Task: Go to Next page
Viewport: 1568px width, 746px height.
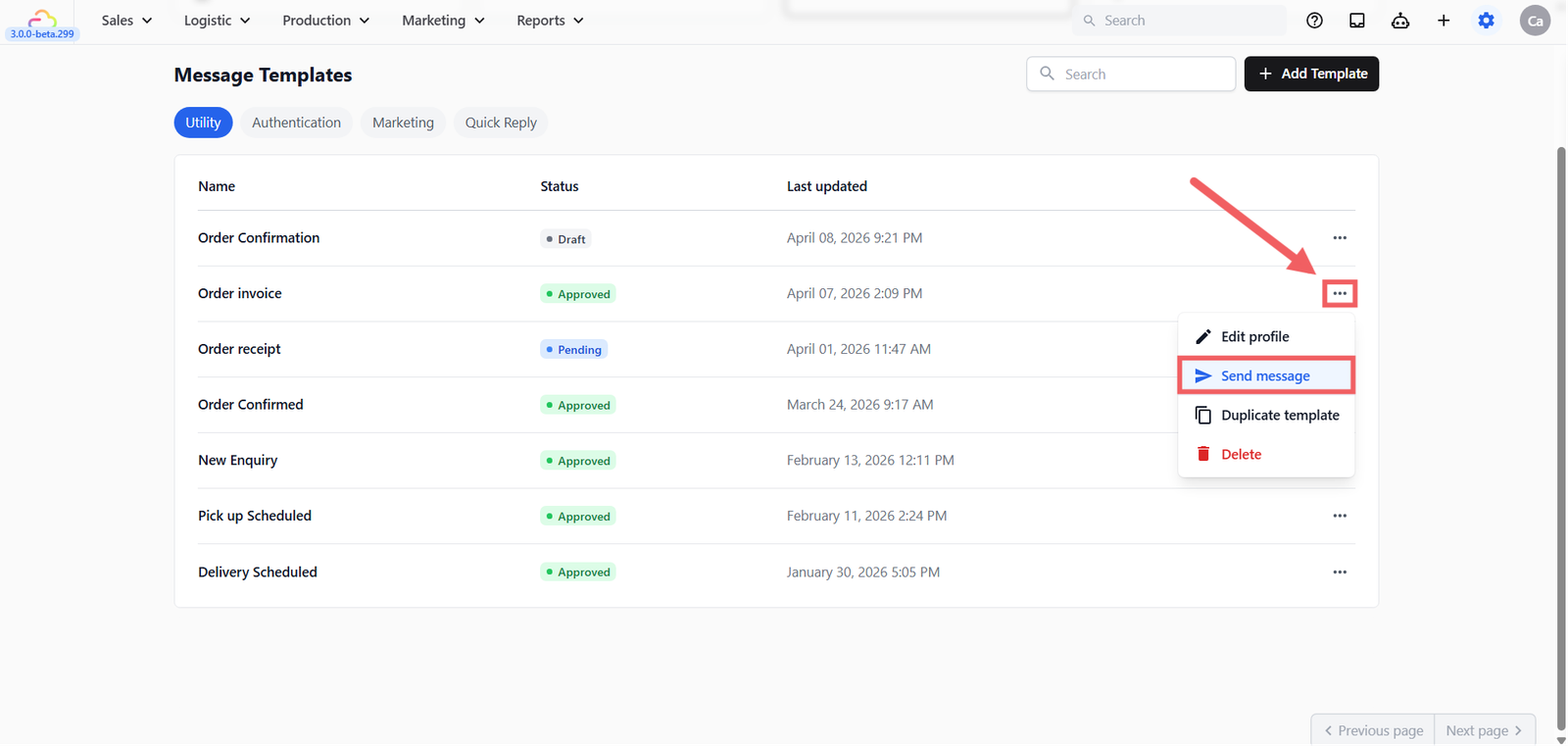Action: pyautogui.click(x=1484, y=730)
